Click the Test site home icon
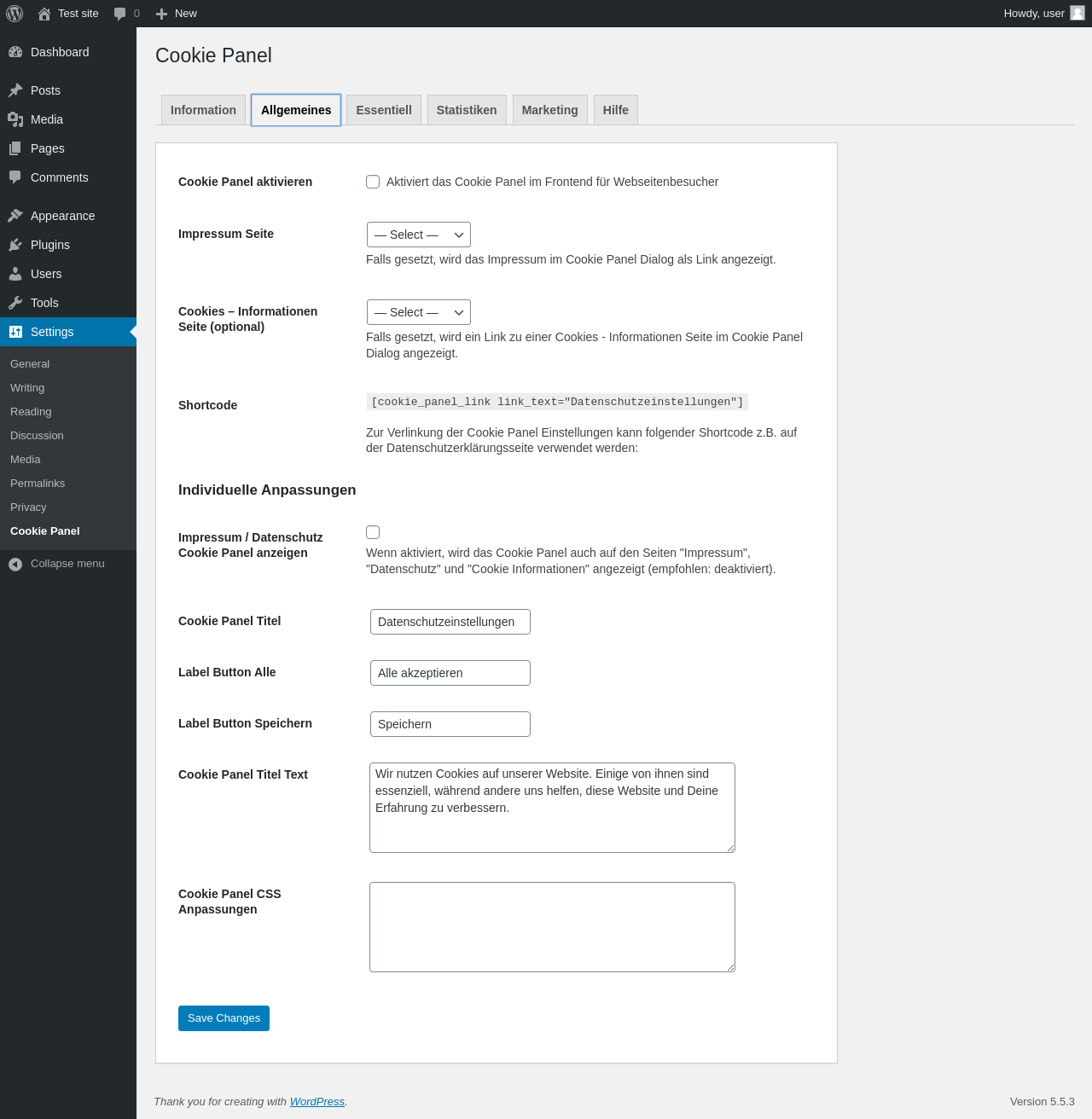Image resolution: width=1092 pixels, height=1119 pixels. [44, 14]
